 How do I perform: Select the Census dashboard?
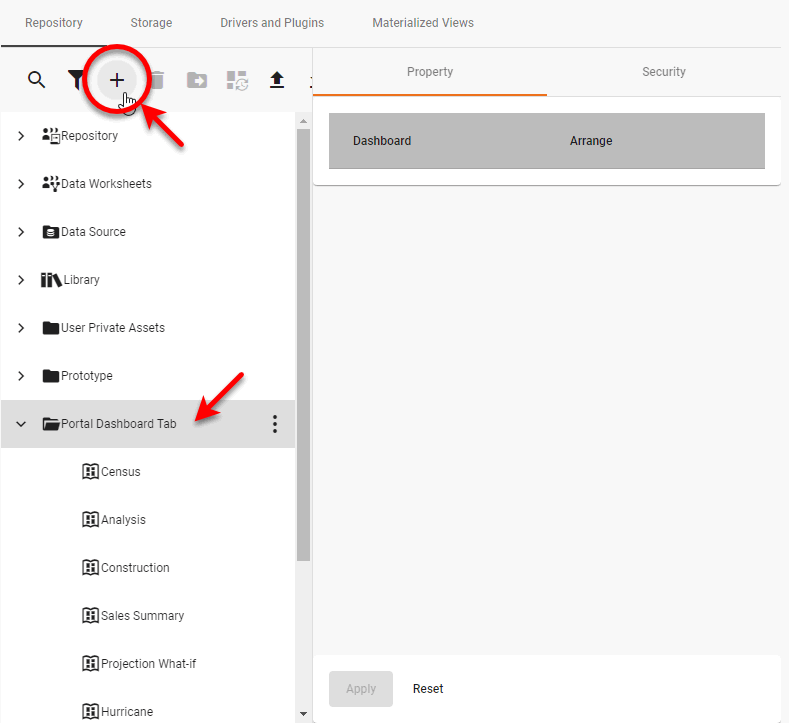click(121, 472)
